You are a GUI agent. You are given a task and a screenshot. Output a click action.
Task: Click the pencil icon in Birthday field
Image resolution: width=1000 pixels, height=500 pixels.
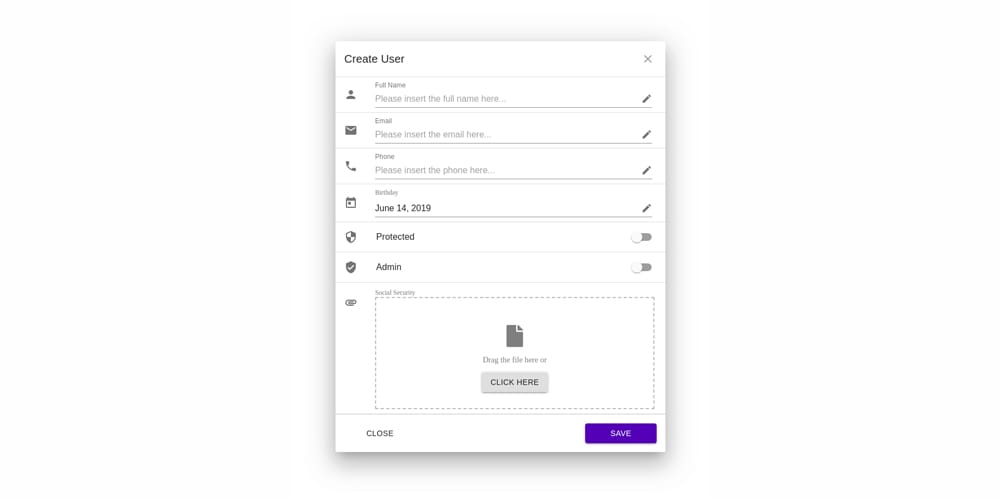tap(646, 209)
